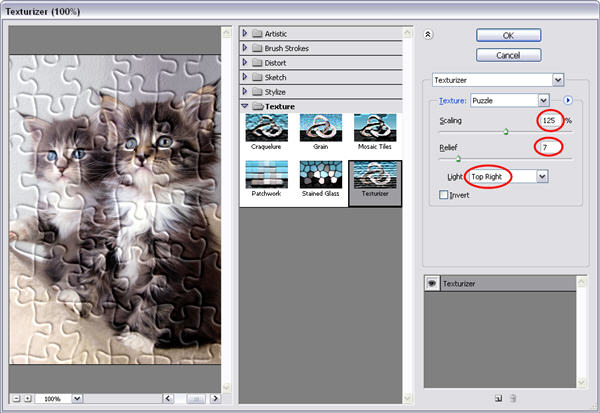Select the Craquelure filter thumbnail
Viewport: 600px width, 413px height.
(267, 129)
